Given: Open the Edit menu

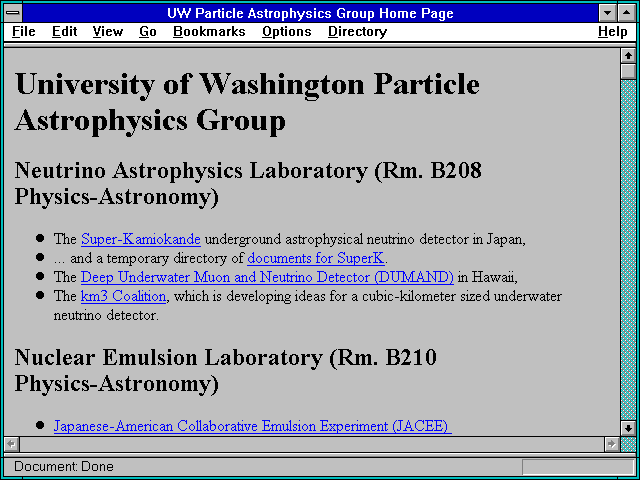Looking at the screenshot, I should coord(64,32).
